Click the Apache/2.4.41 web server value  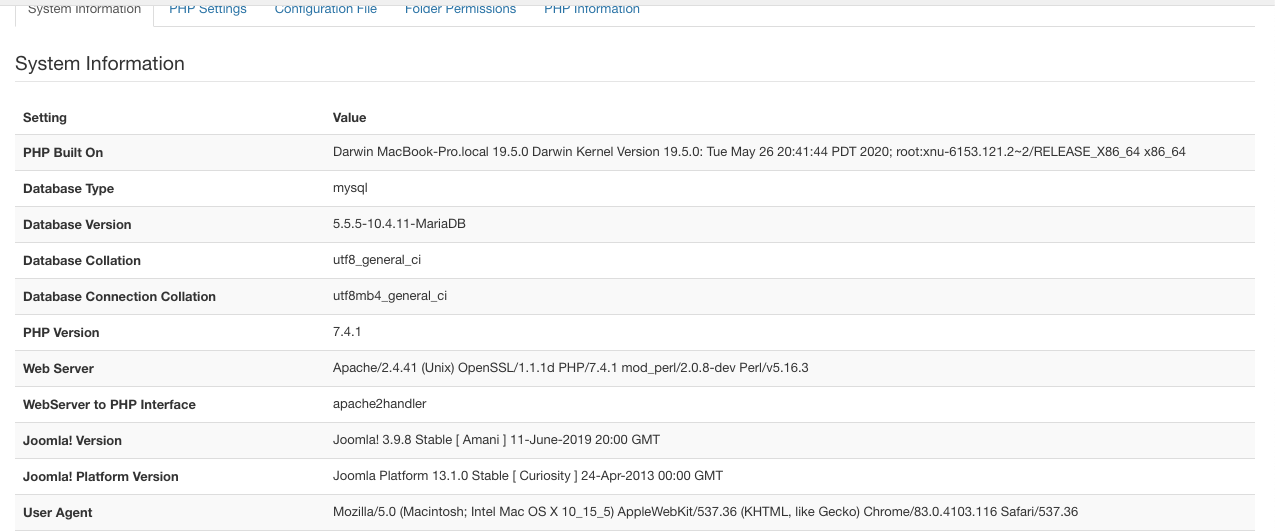coord(571,369)
